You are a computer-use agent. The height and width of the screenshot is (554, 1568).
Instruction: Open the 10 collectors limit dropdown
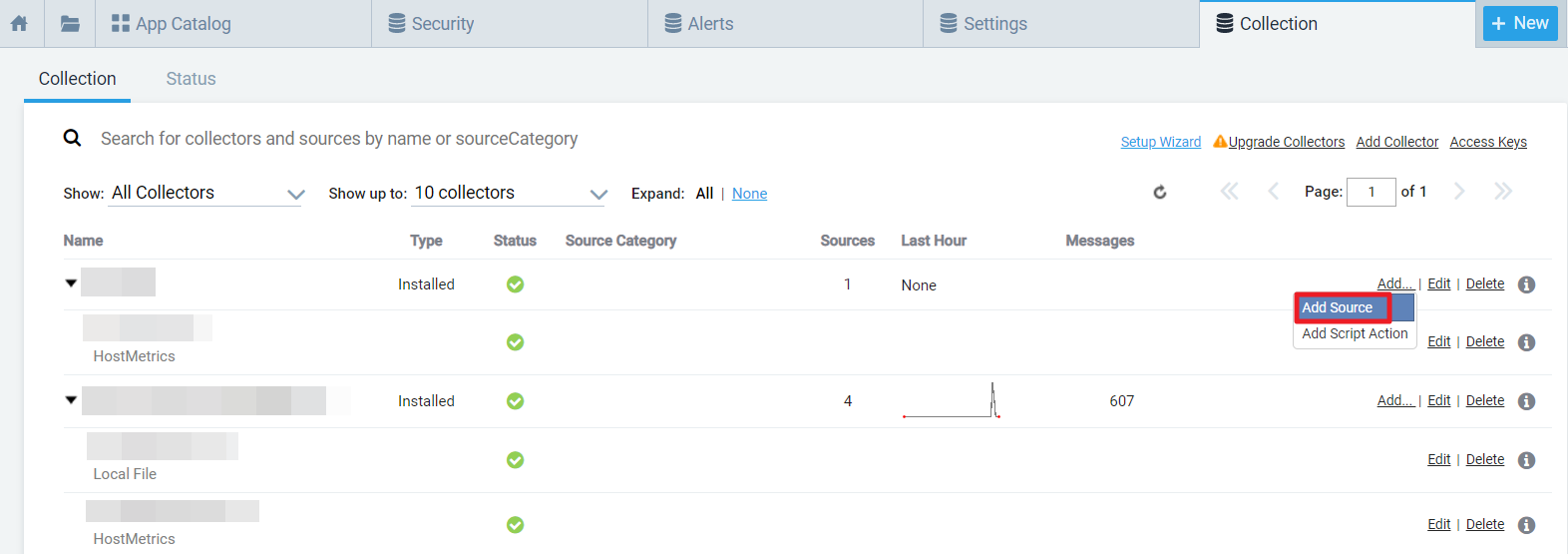(x=510, y=193)
